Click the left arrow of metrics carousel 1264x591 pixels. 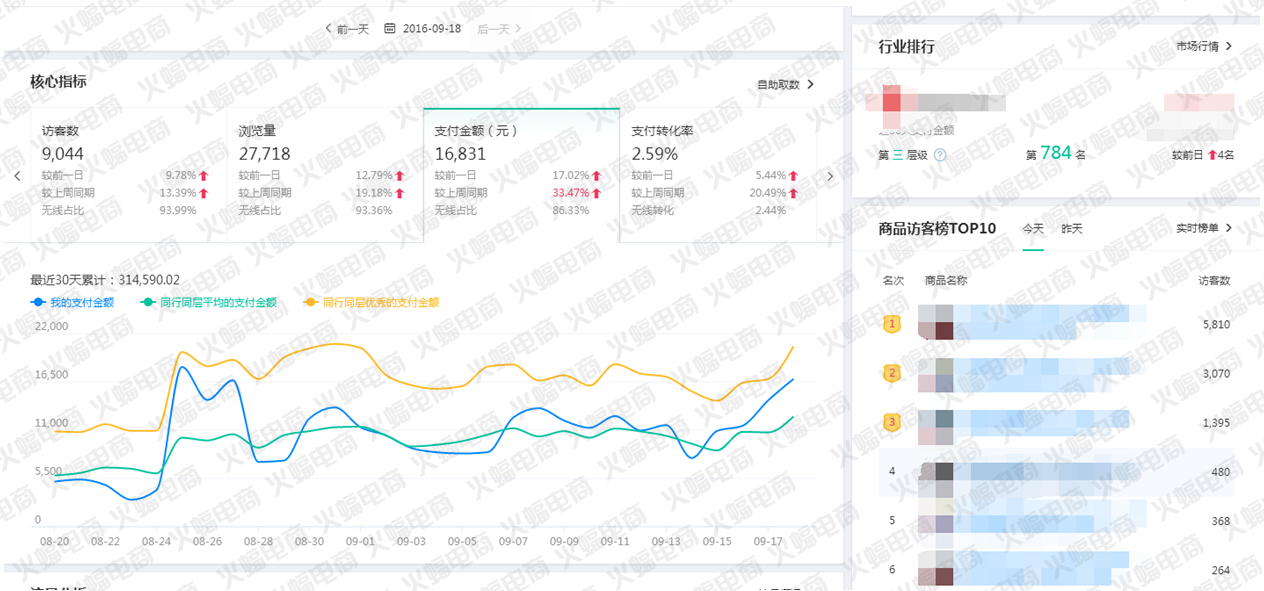(17, 176)
